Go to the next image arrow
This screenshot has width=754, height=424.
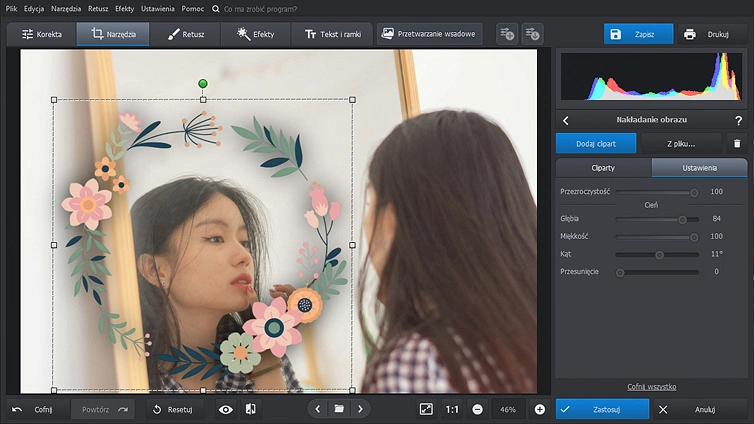[x=360, y=409]
